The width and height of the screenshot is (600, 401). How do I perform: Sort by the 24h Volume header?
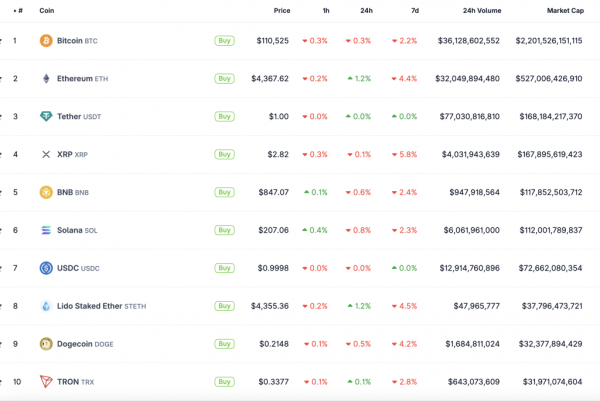pyautogui.click(x=482, y=11)
